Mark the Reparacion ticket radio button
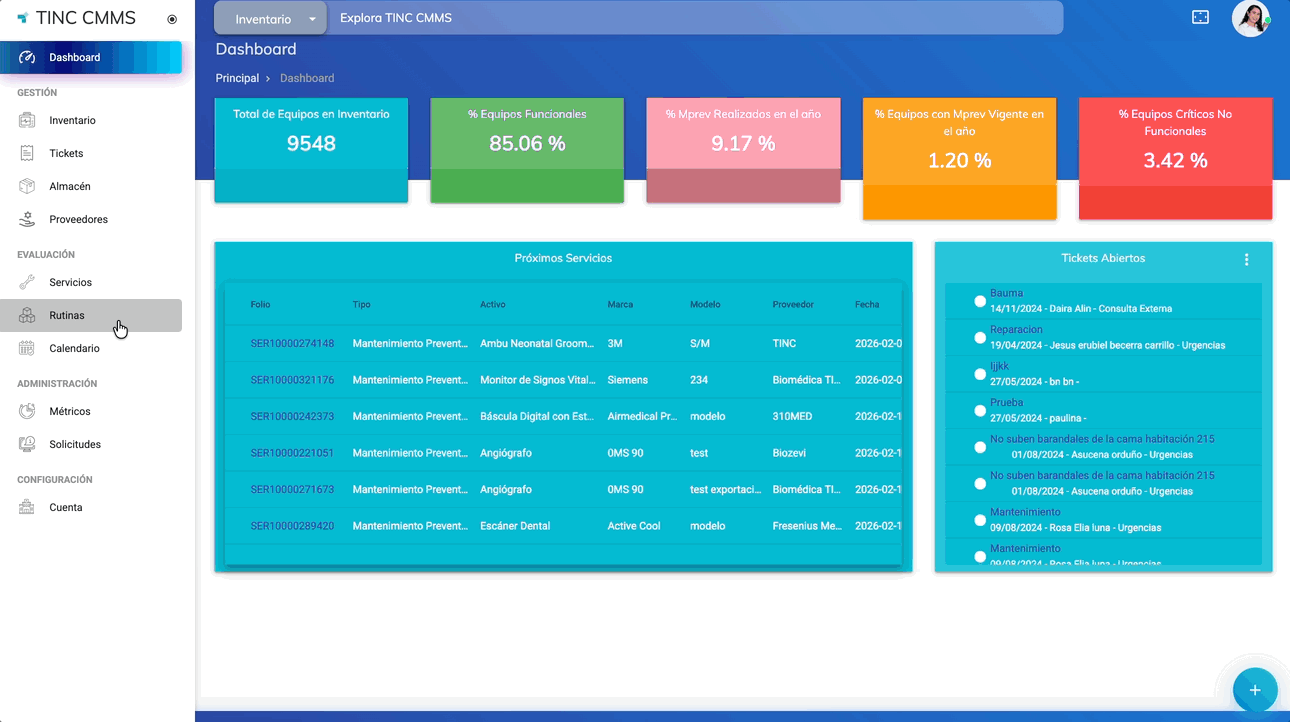The height and width of the screenshot is (722, 1290). pyautogui.click(x=980, y=338)
